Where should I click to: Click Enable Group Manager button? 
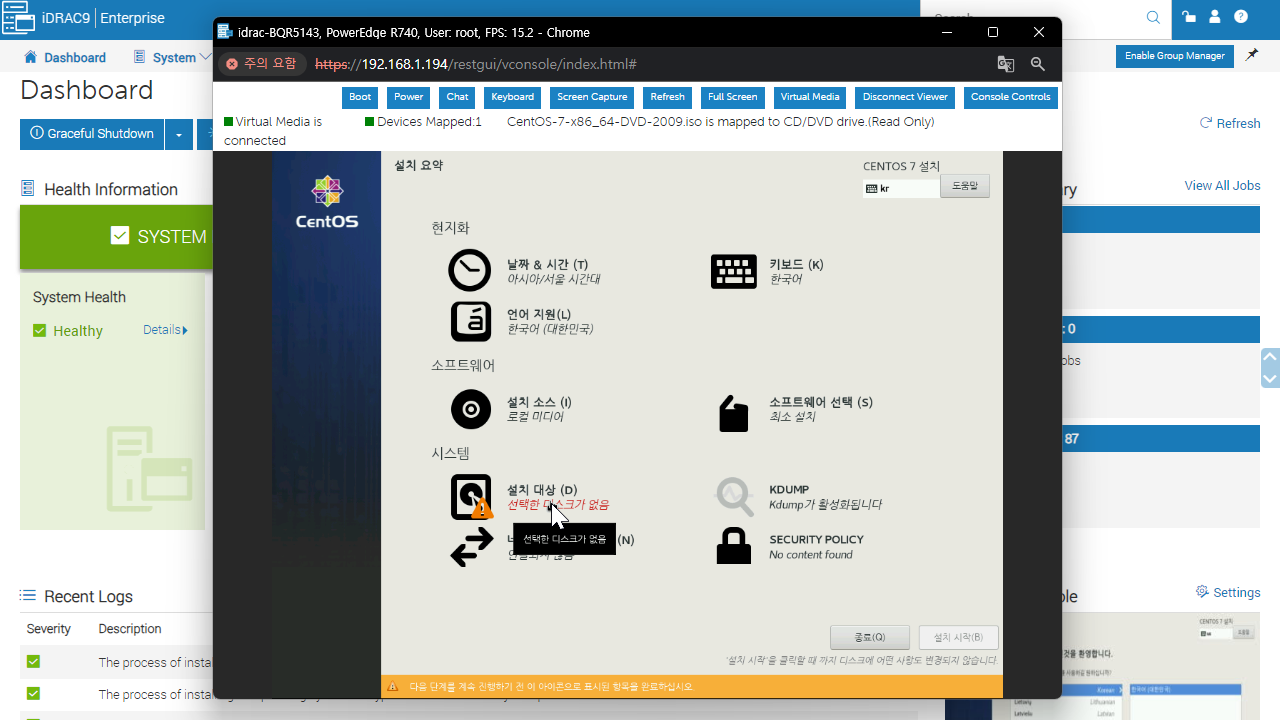pos(1175,56)
